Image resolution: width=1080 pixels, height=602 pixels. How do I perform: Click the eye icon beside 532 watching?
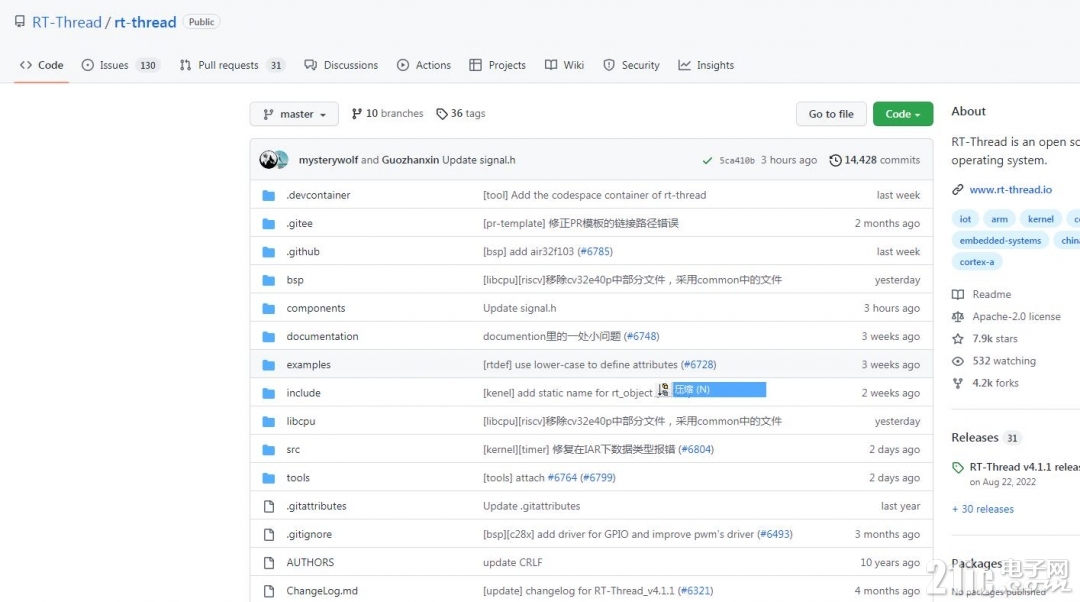957,361
